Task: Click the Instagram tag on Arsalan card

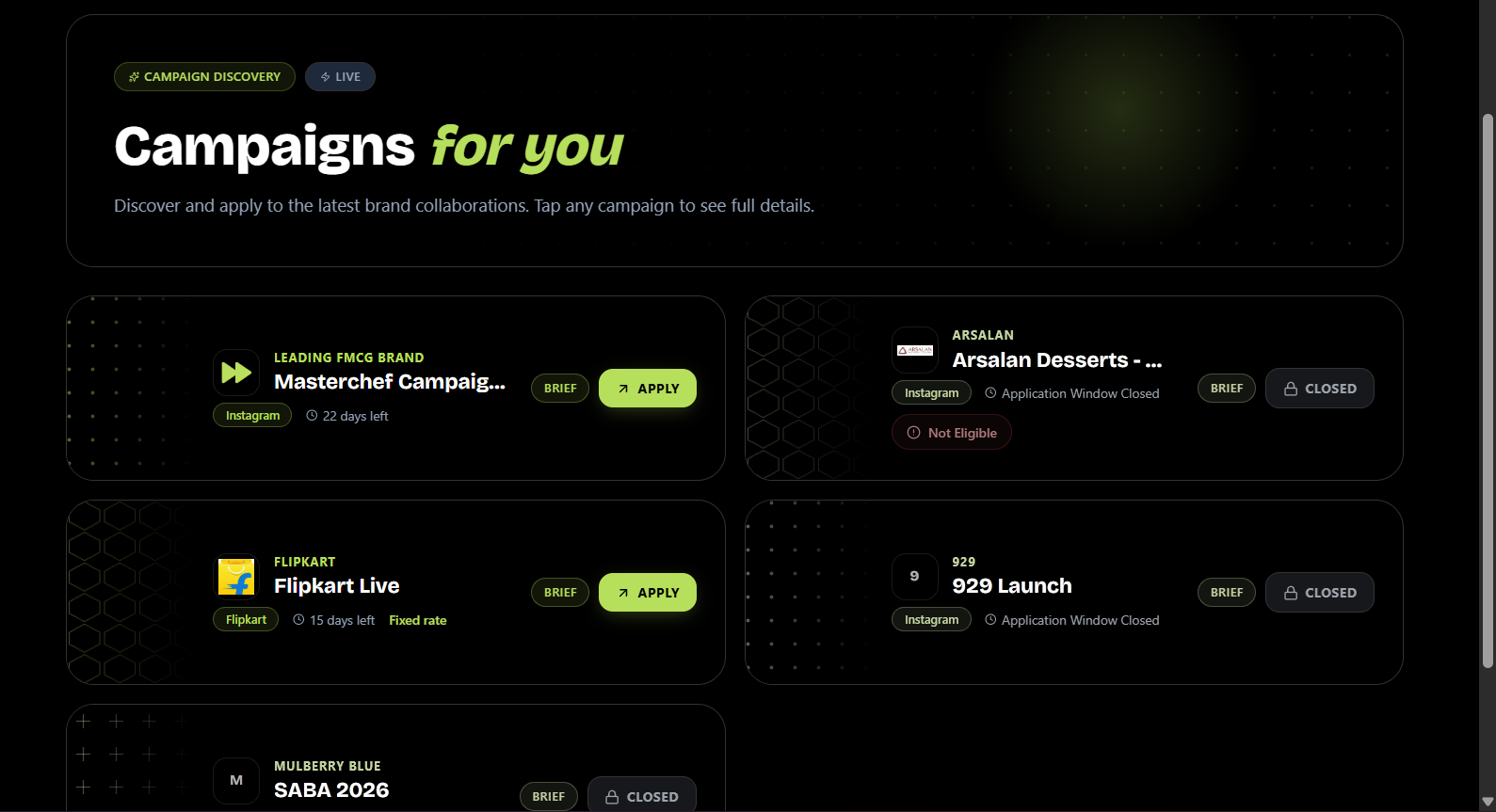Action: pyautogui.click(x=931, y=392)
